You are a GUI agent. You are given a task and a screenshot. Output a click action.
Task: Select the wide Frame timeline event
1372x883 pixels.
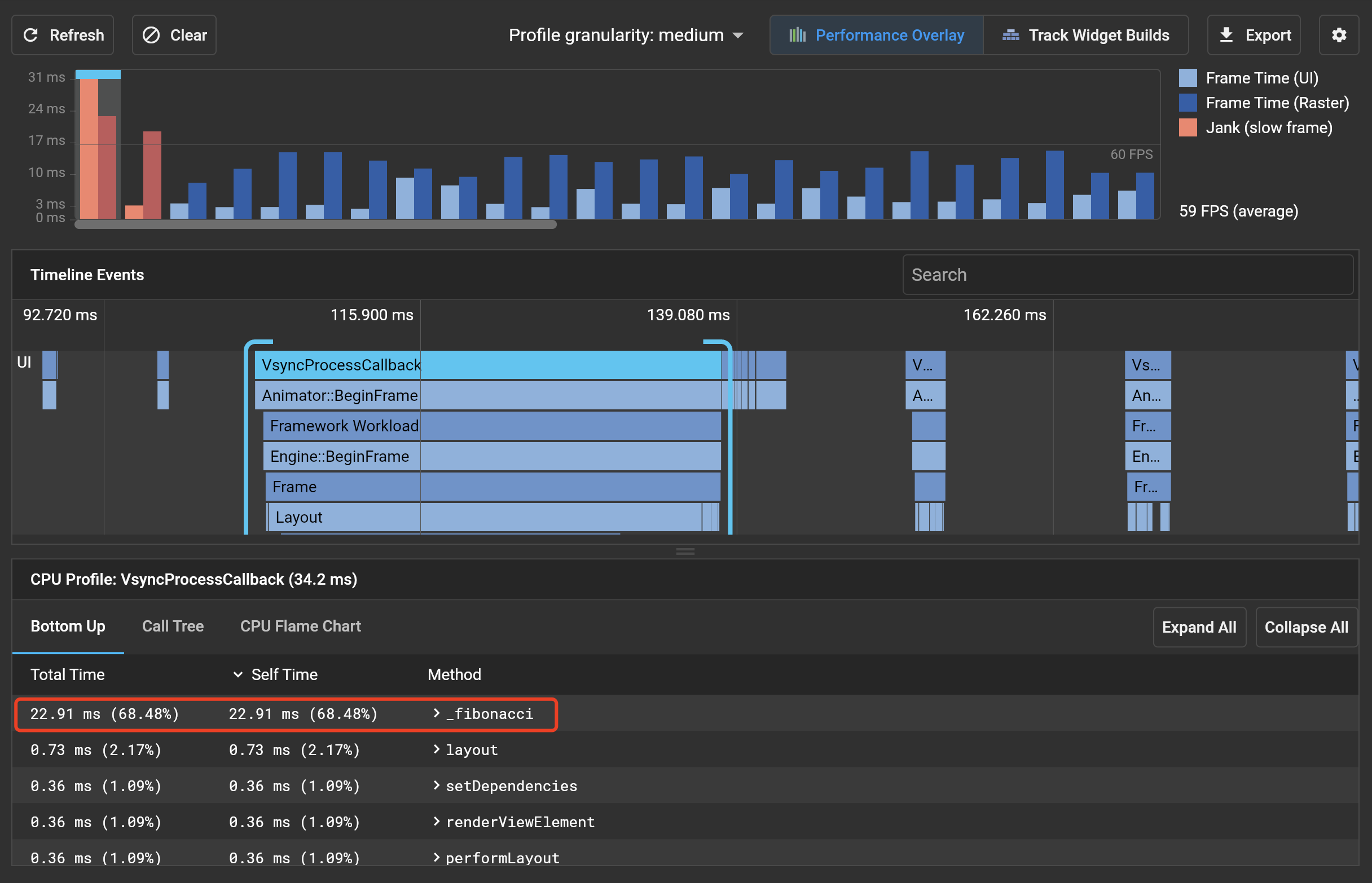click(x=493, y=486)
